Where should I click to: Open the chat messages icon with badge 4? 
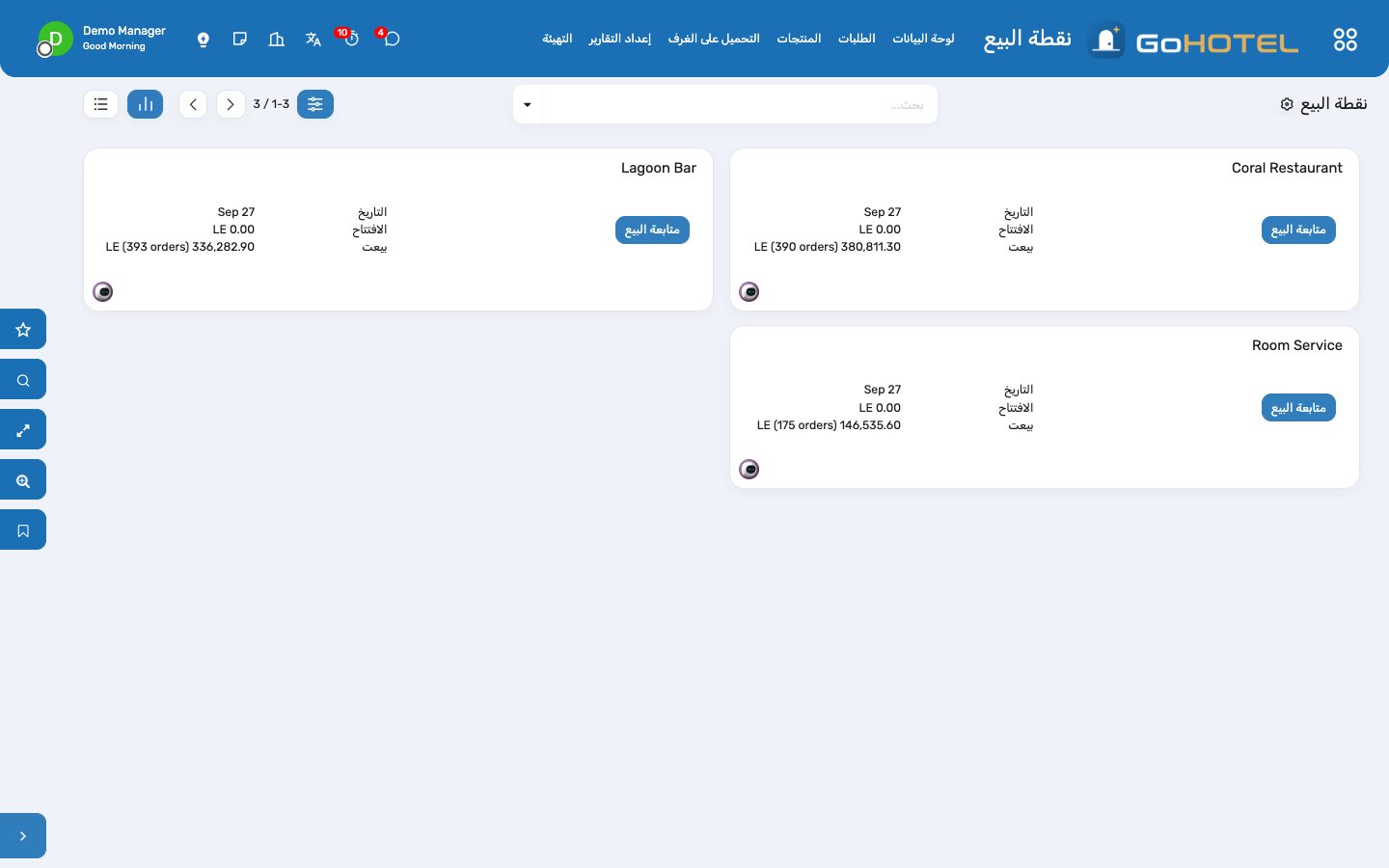pos(391,39)
